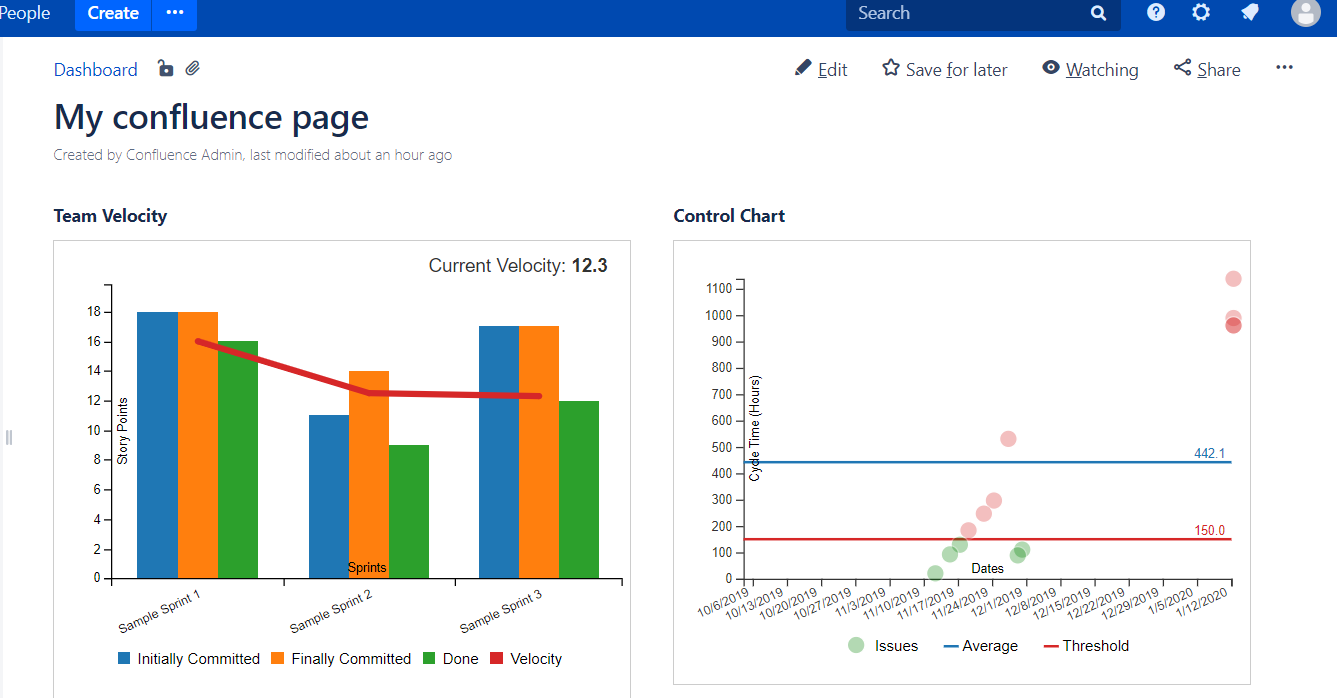The image size is (1337, 698).
Task: Click the notifications rocket icon
Action: 1250,13
